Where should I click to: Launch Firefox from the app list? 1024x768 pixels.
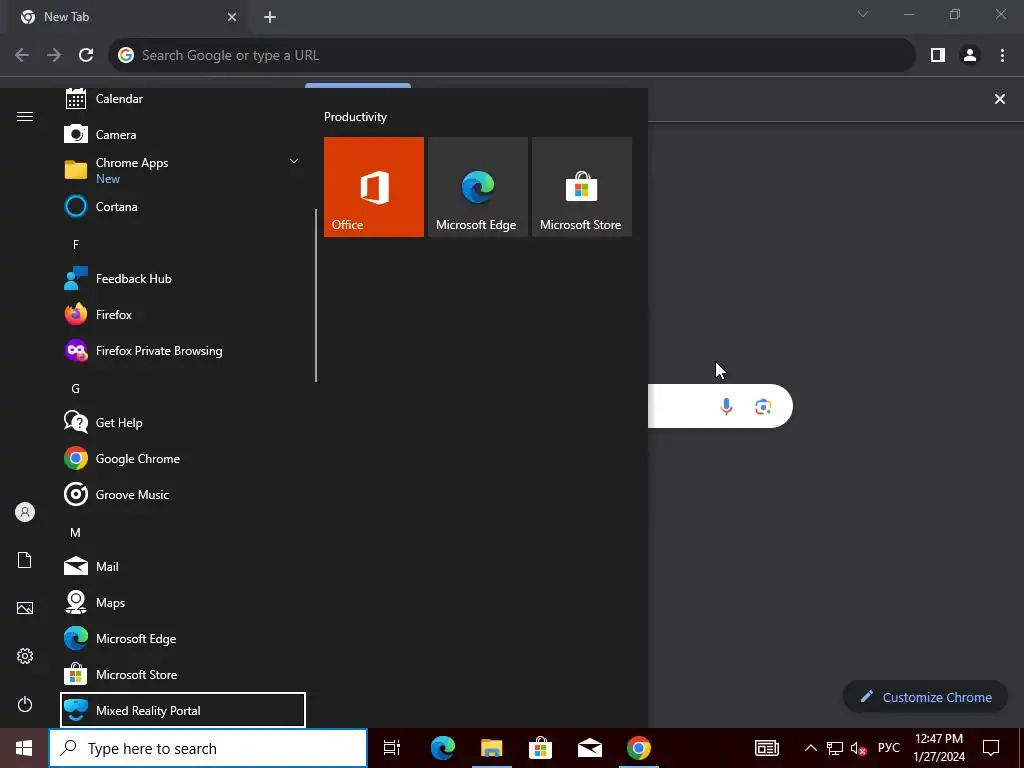183,314
